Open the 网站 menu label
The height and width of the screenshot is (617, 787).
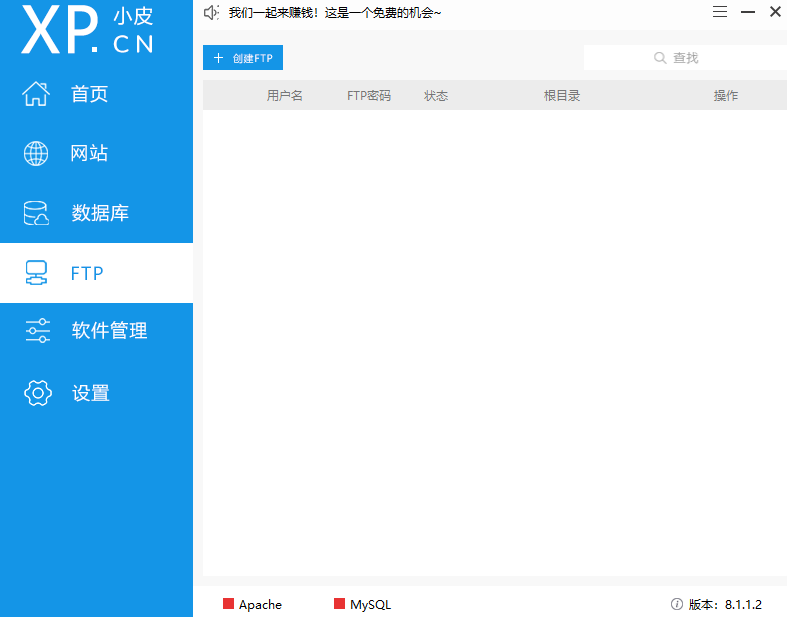coord(89,153)
